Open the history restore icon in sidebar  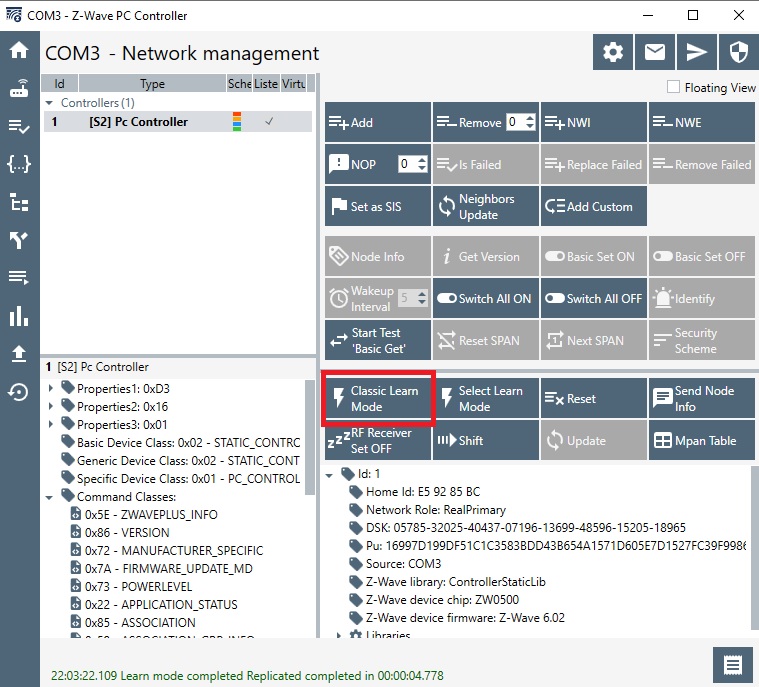(x=19, y=392)
